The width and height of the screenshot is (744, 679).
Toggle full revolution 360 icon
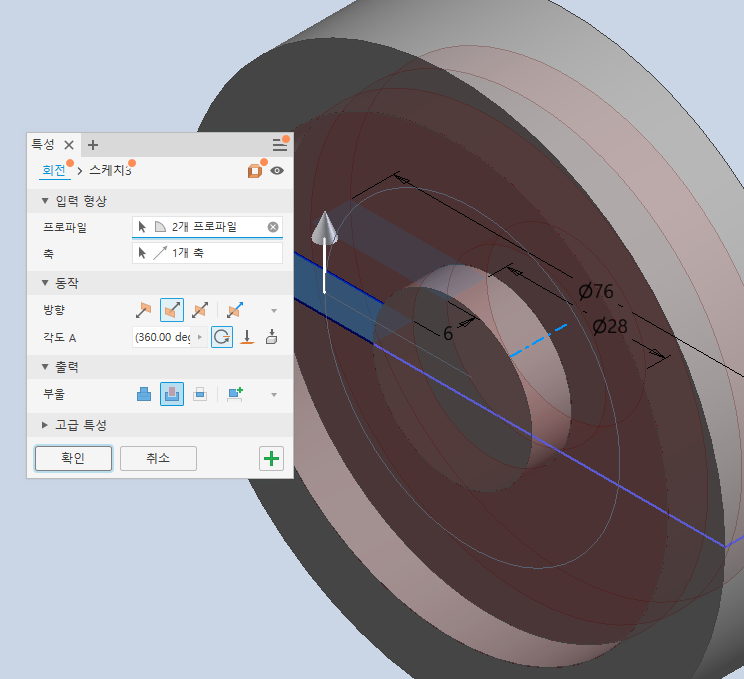pyautogui.click(x=222, y=337)
